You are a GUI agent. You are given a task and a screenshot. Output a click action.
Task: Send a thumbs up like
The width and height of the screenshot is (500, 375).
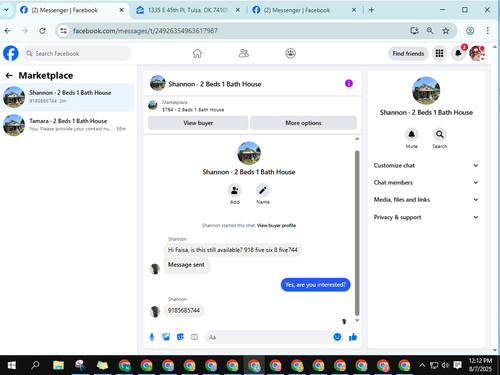pos(353,337)
